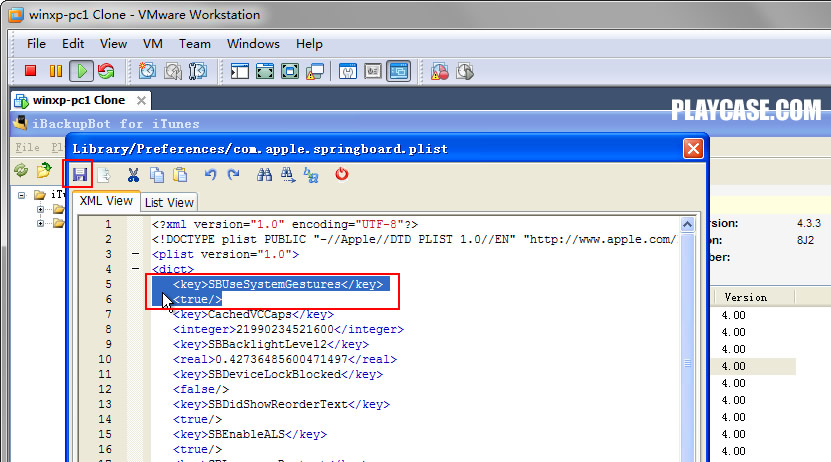The width and height of the screenshot is (831, 462).
Task: Switch to the List View tab
Action: (x=169, y=202)
